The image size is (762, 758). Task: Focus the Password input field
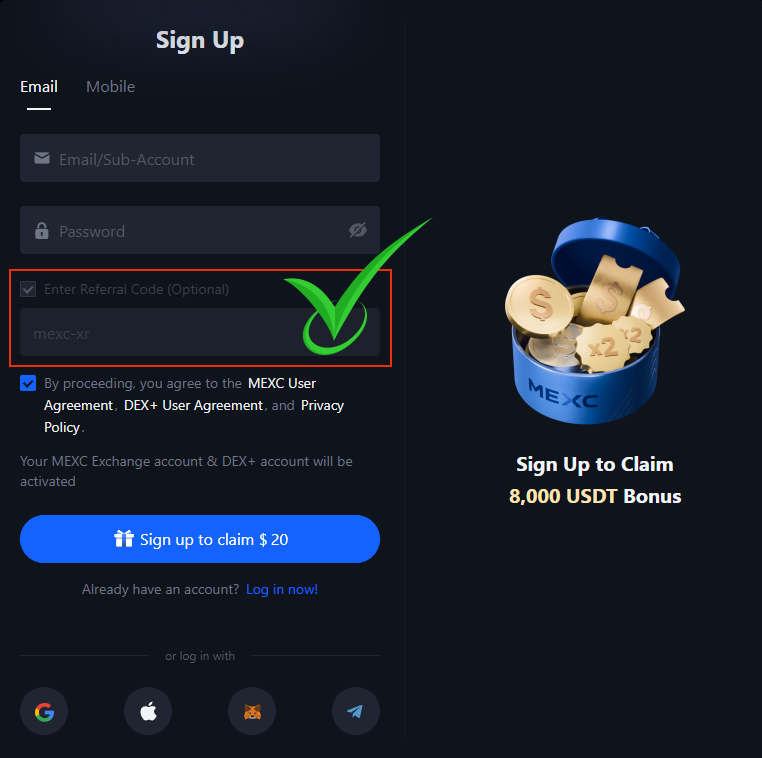click(x=200, y=230)
